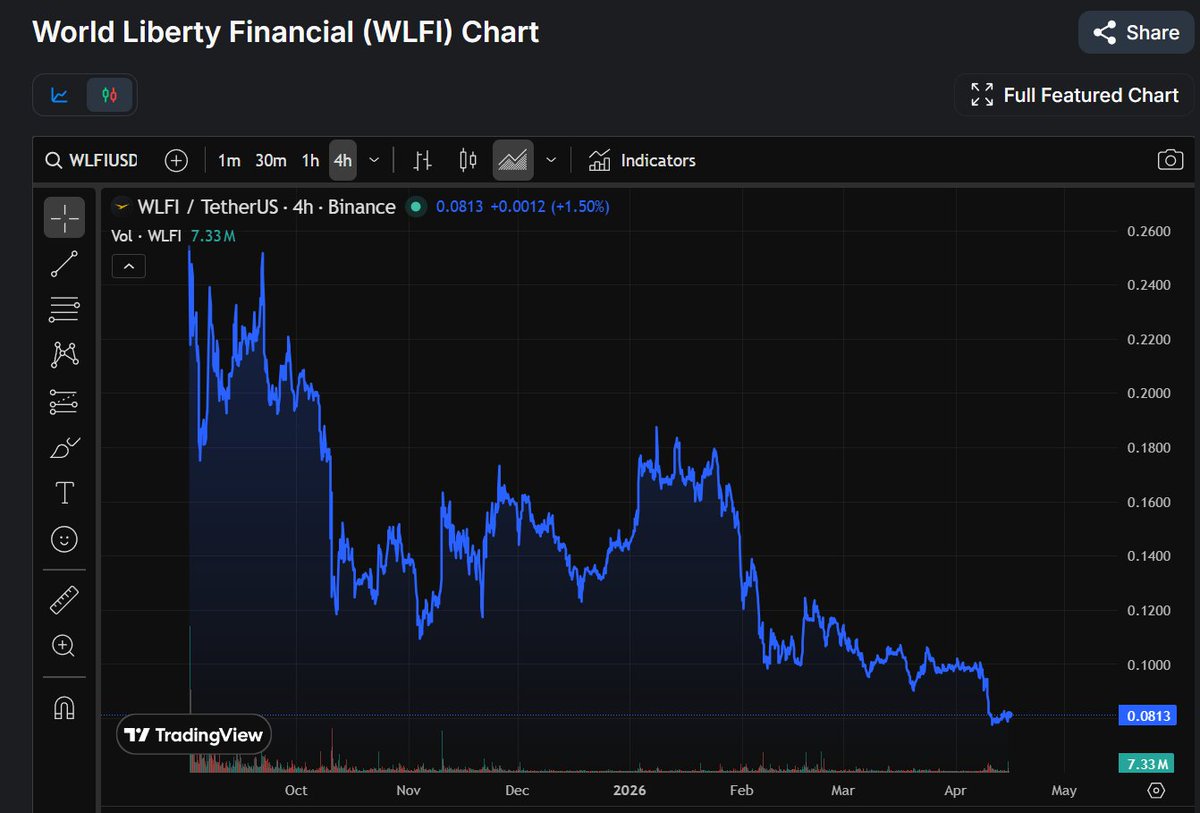
Task: Open the Fibonacci retracement tools
Action: tap(64, 310)
